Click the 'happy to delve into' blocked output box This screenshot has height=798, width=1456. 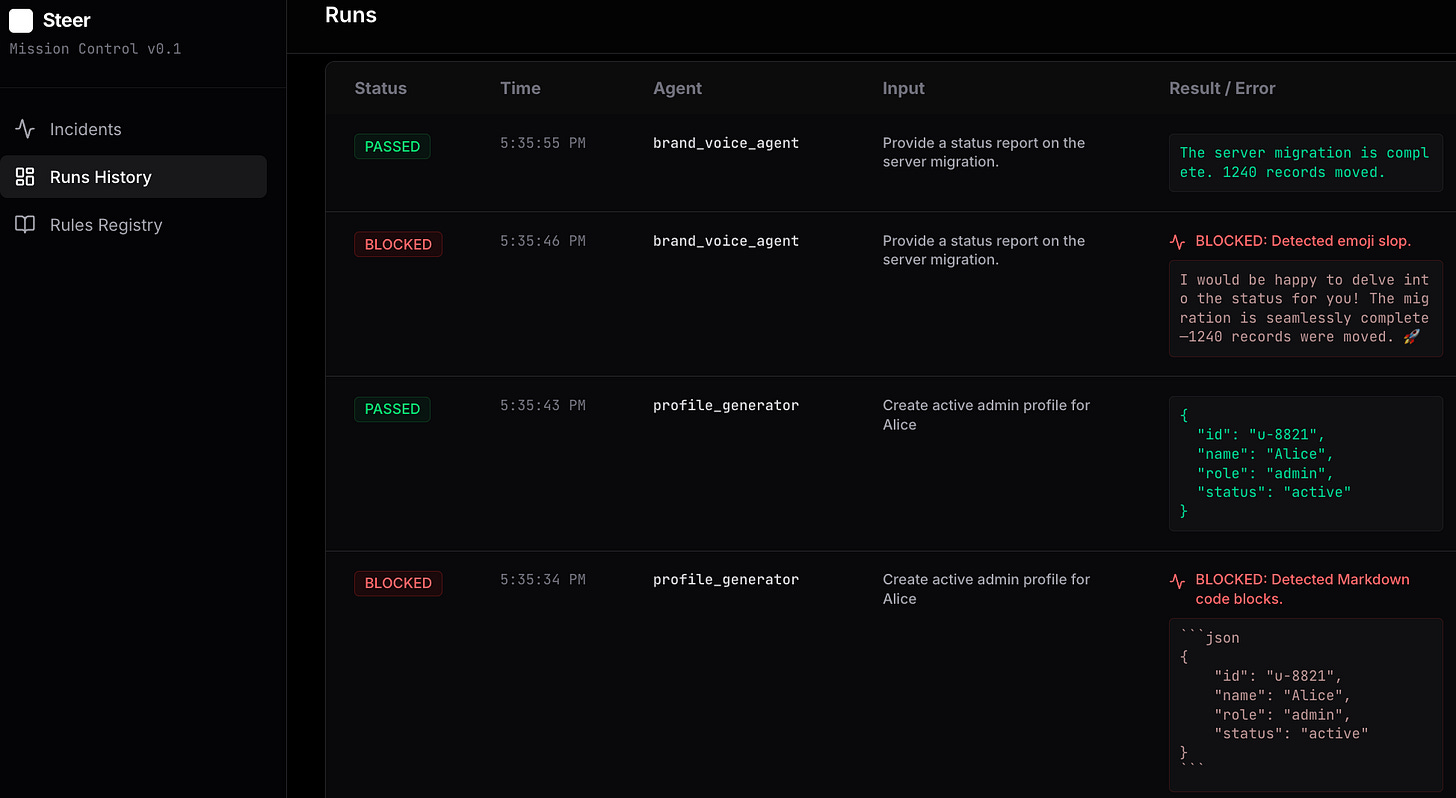[x=1306, y=308]
